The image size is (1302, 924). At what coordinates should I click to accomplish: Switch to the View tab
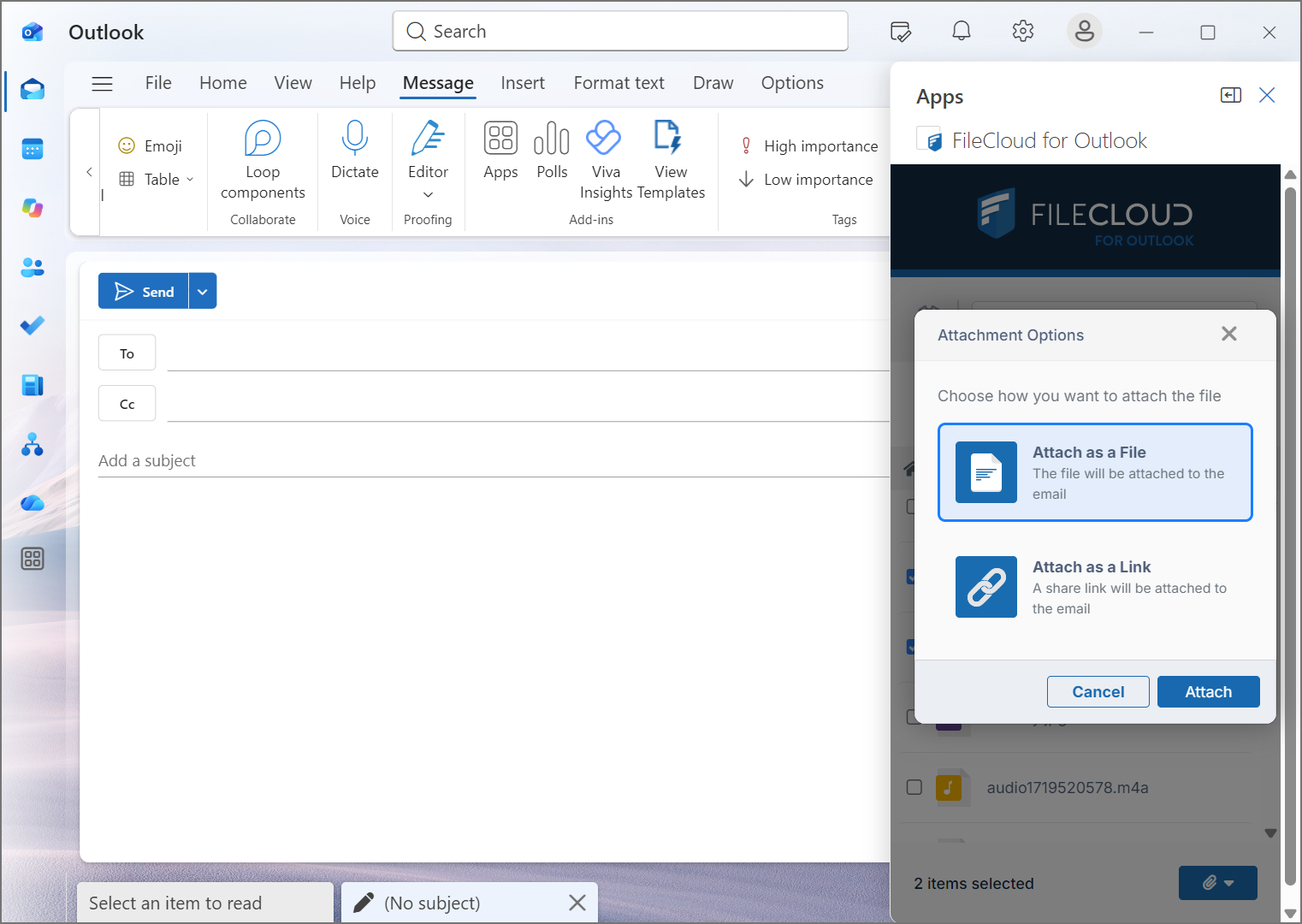pyautogui.click(x=293, y=83)
